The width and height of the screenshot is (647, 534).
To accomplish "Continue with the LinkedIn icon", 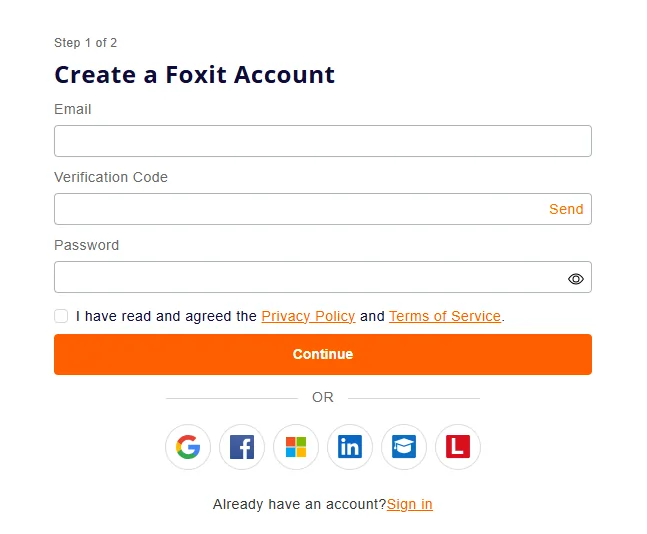I will coord(350,447).
